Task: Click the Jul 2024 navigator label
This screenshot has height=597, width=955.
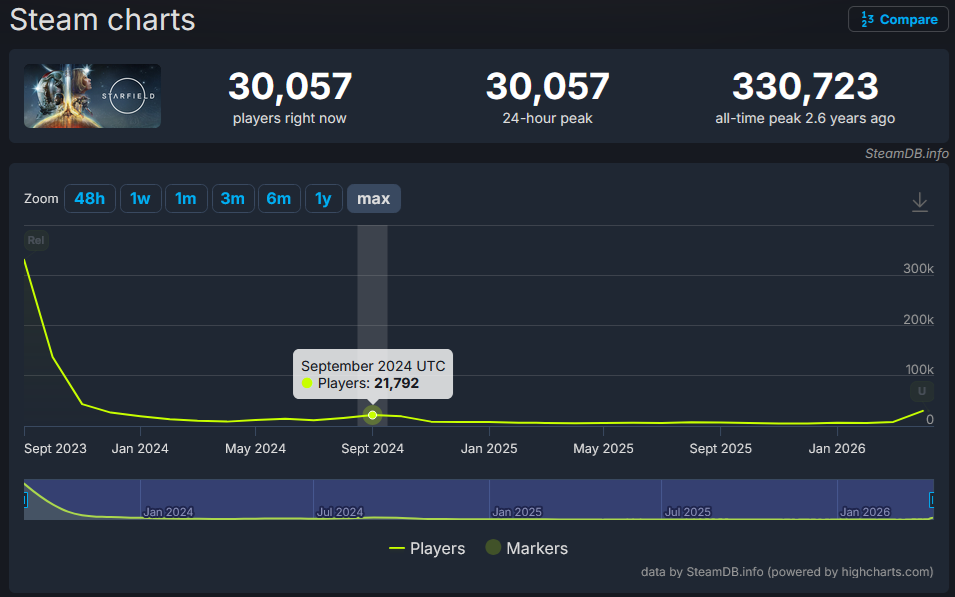Action: click(340, 512)
